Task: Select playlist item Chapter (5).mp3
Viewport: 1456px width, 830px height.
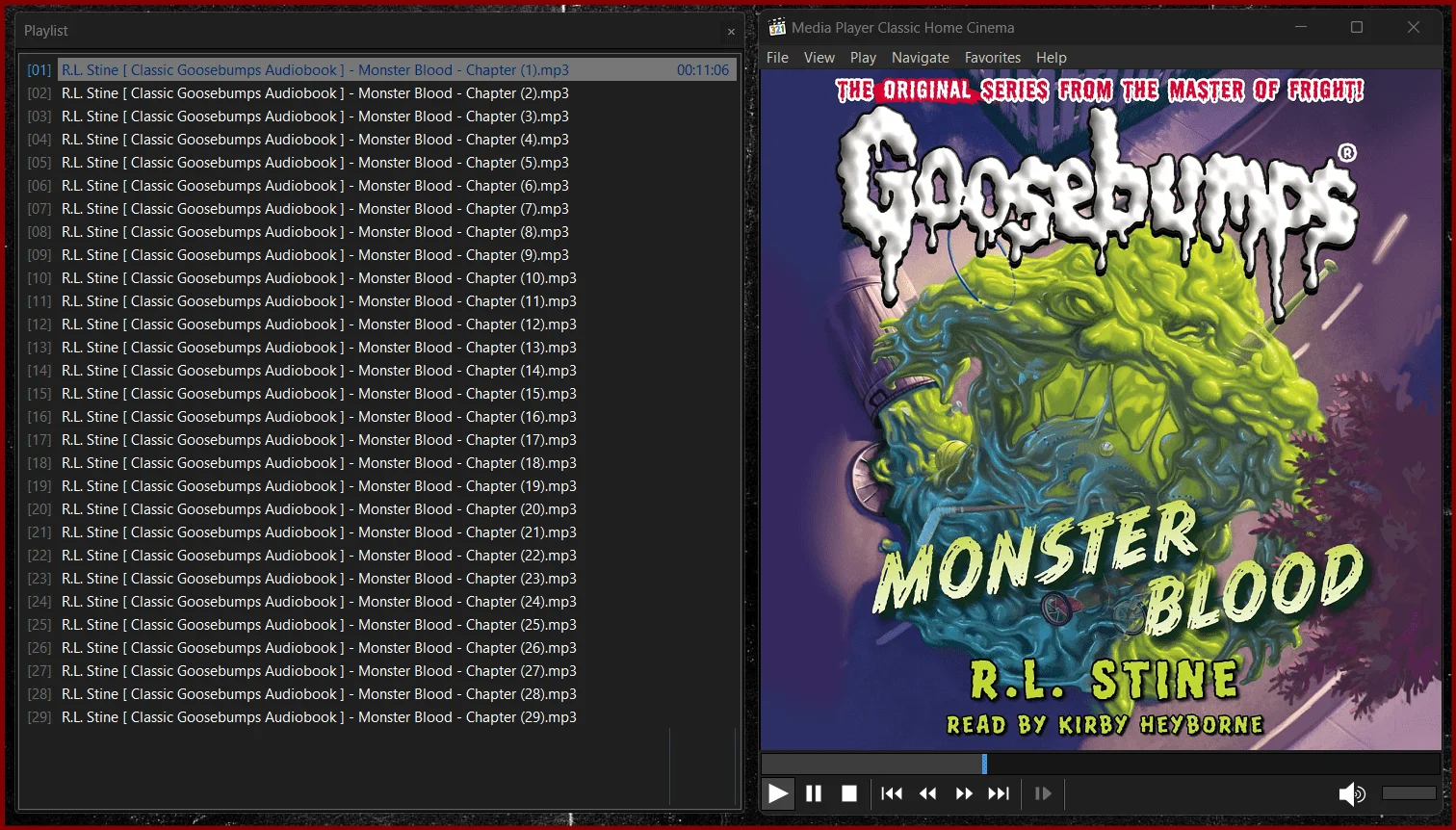Action: (x=398, y=163)
